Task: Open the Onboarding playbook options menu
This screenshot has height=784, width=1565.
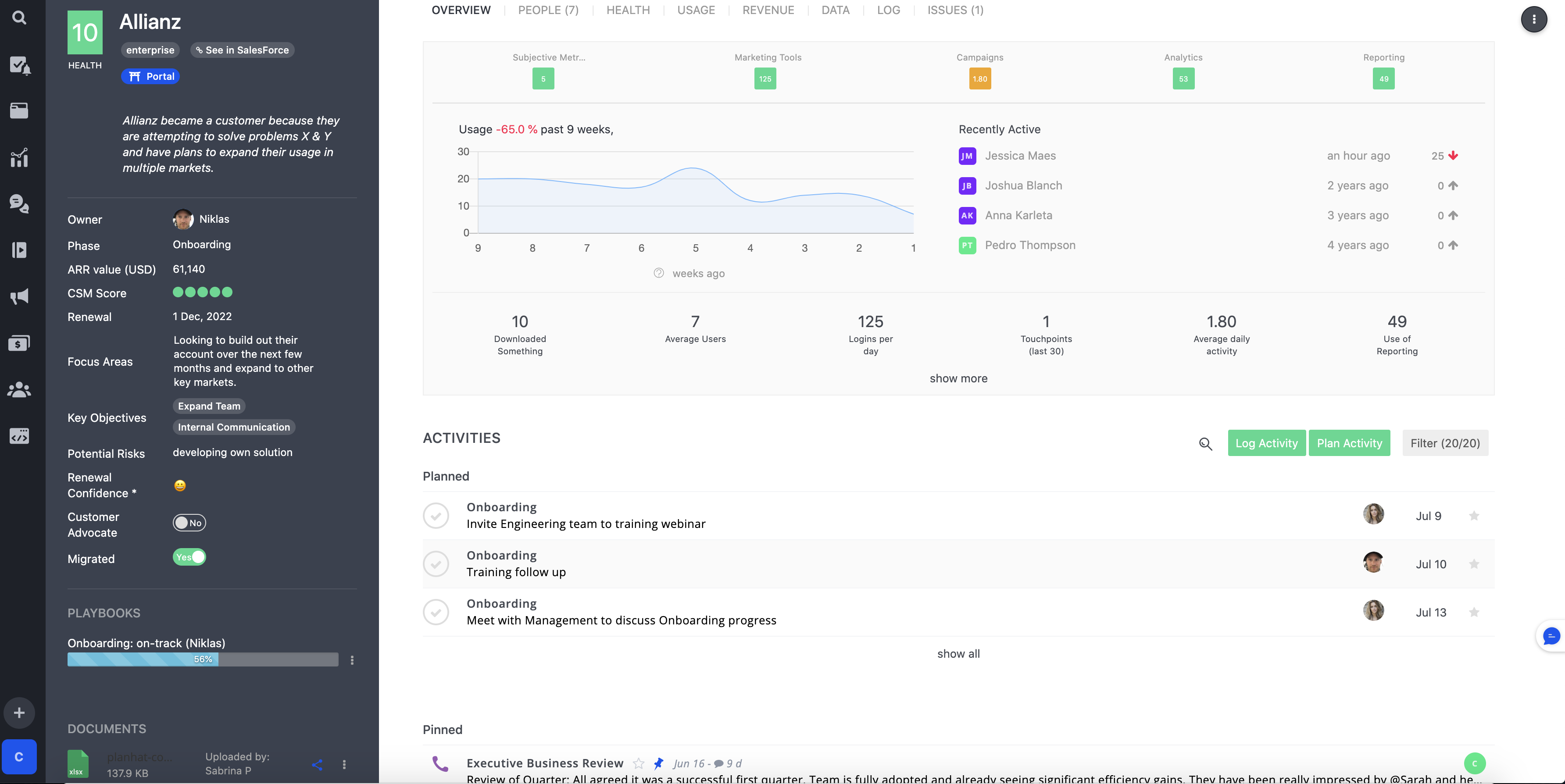Action: click(352, 660)
